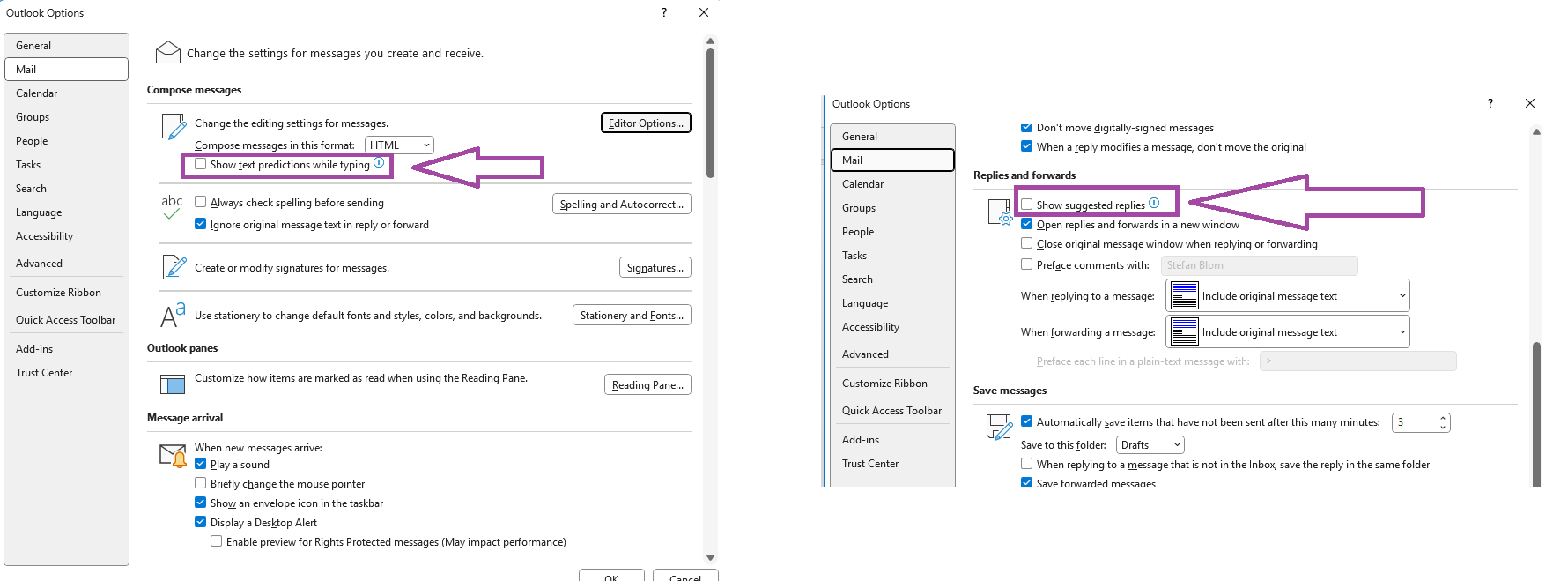1568x581 pixels.
Task: Check Show suggested replies
Action: pos(1027,205)
